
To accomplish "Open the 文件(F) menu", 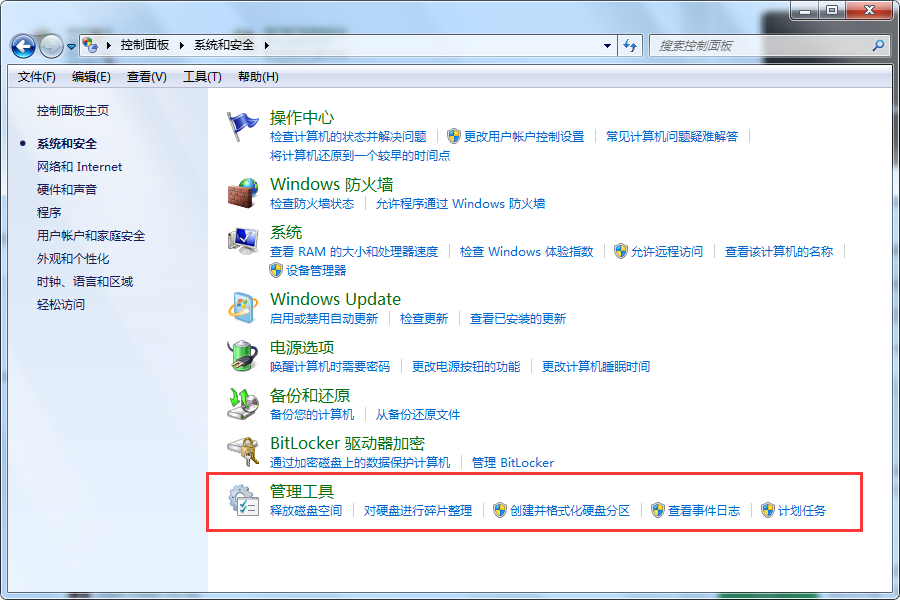I will pos(37,77).
